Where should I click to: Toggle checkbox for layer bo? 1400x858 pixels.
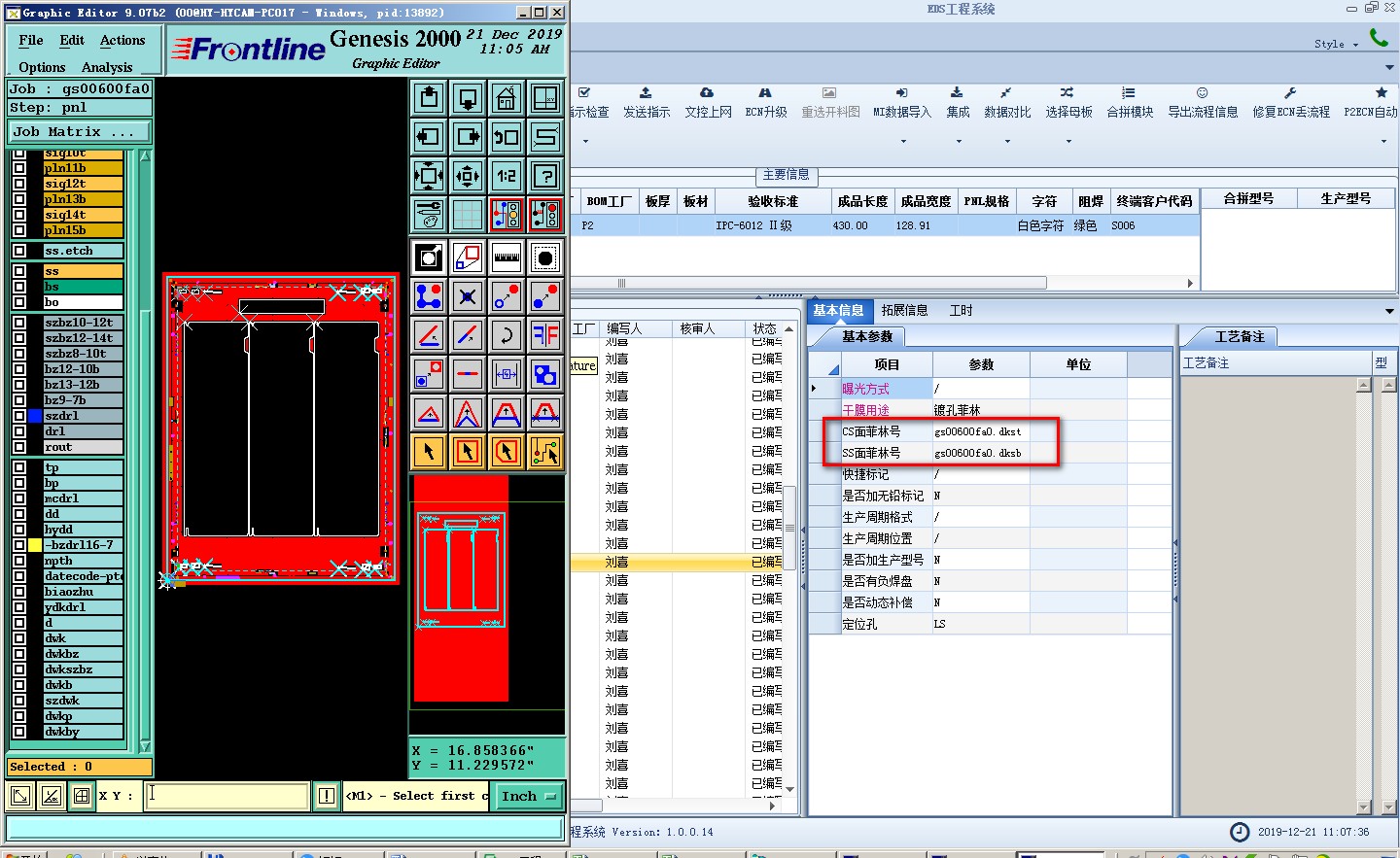(19, 302)
